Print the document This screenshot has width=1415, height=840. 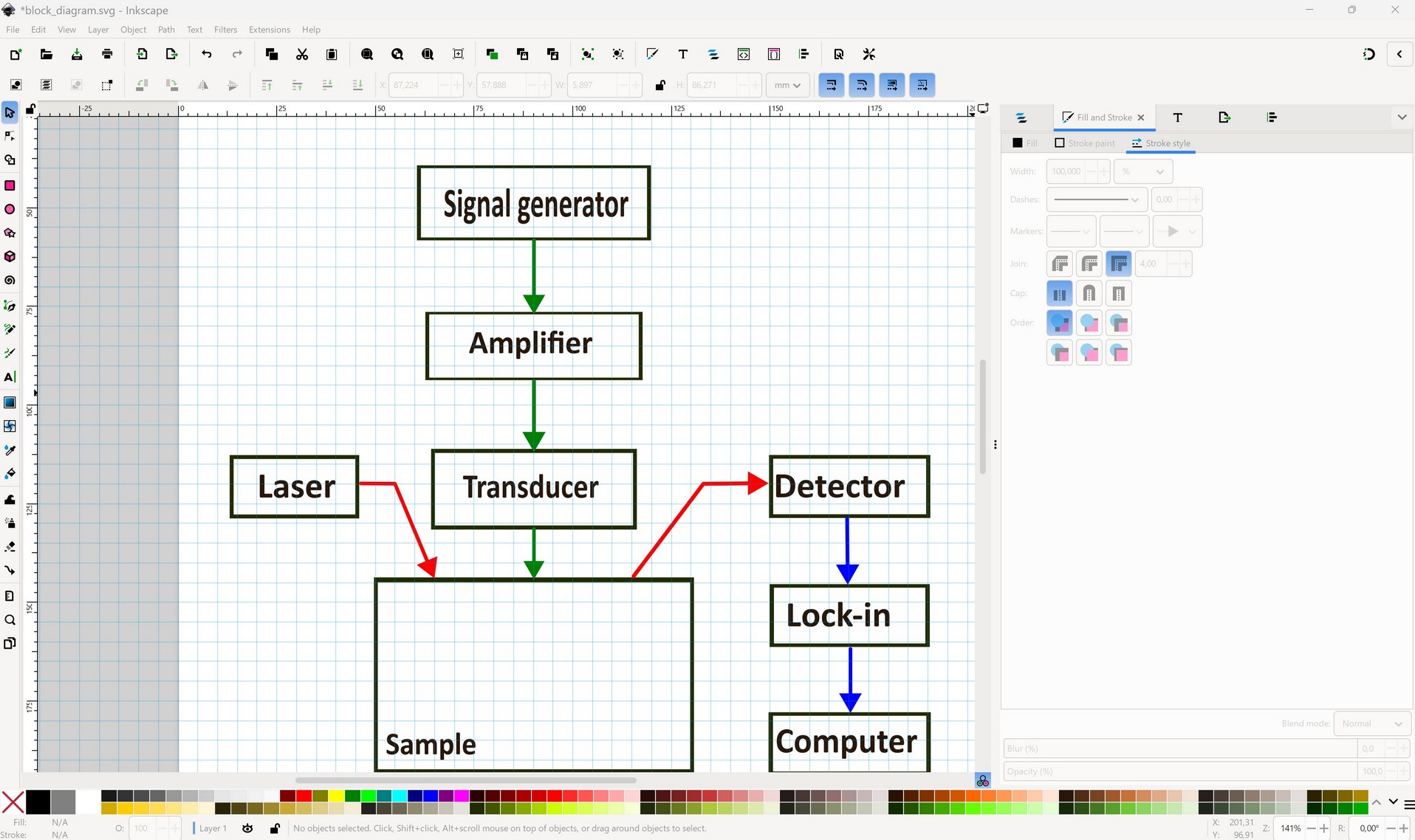tap(107, 54)
